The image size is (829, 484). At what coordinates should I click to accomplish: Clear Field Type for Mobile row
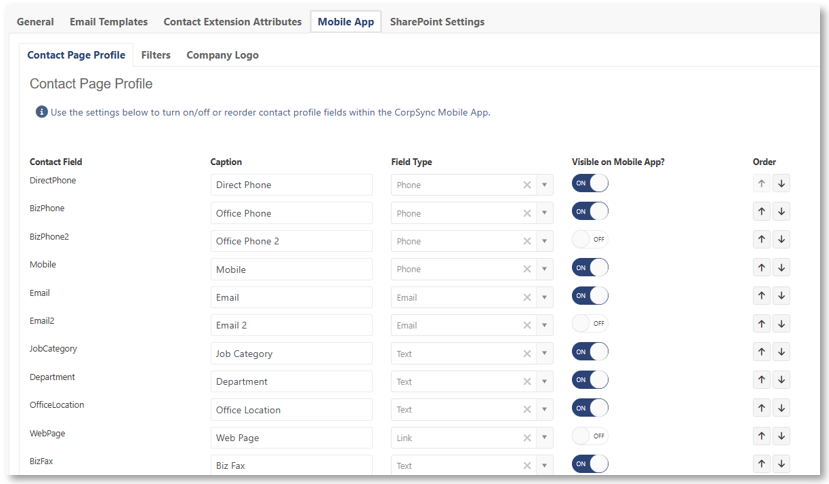(x=527, y=269)
